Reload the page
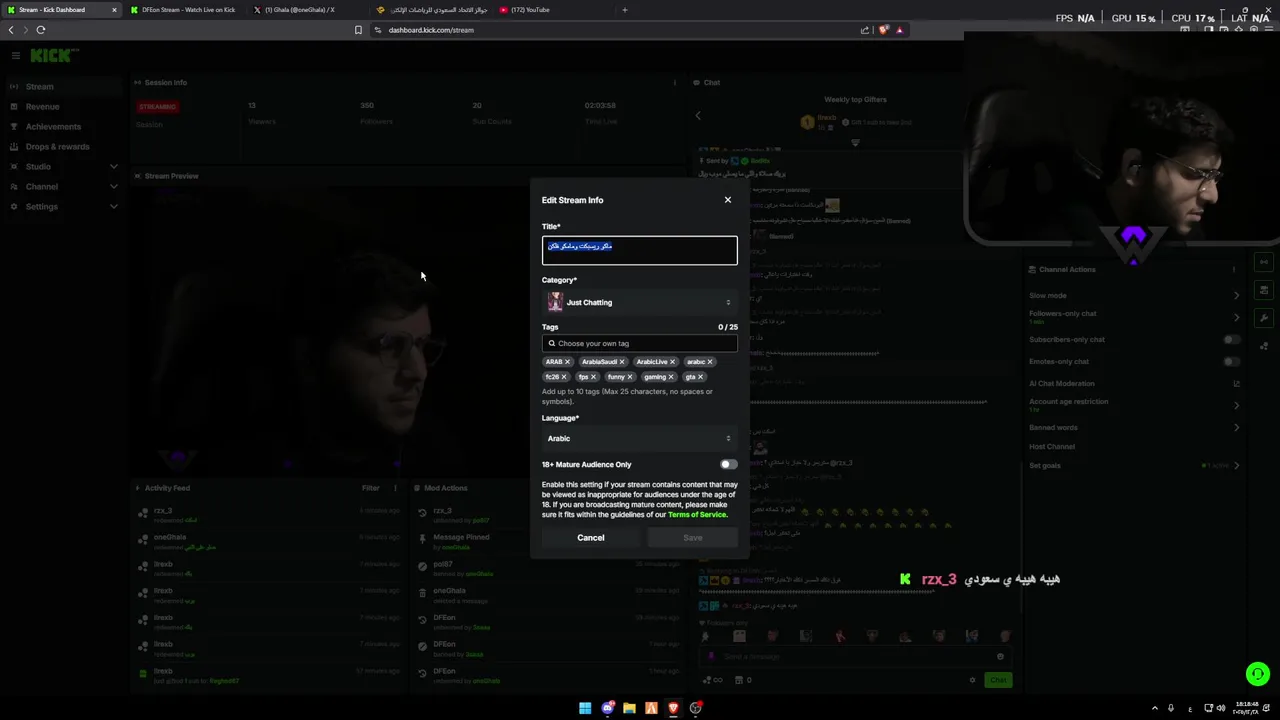1280x720 pixels. pyautogui.click(x=41, y=30)
